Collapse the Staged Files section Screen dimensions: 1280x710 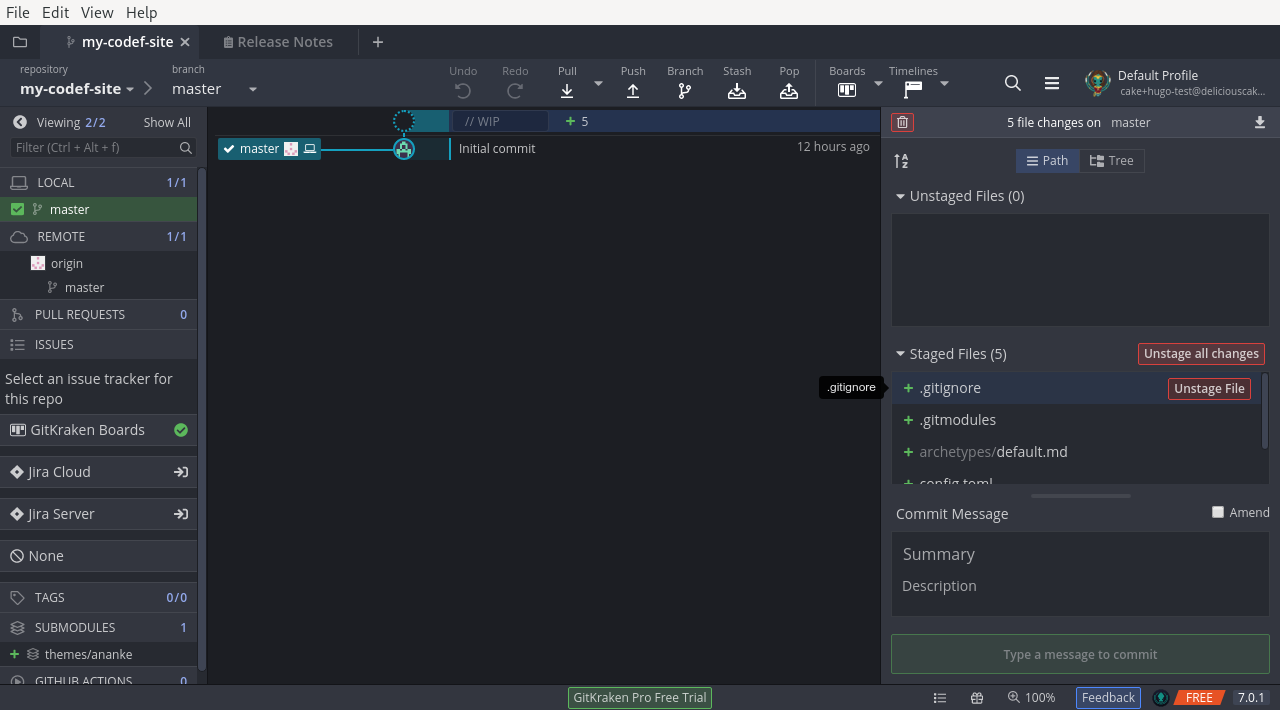[900, 355]
